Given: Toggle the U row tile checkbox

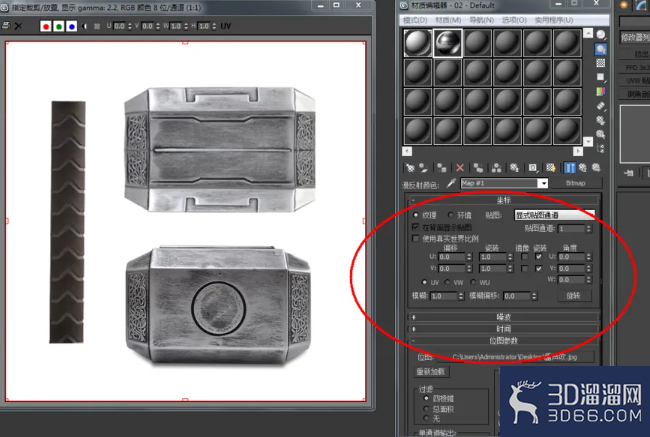Looking at the screenshot, I should [538, 257].
